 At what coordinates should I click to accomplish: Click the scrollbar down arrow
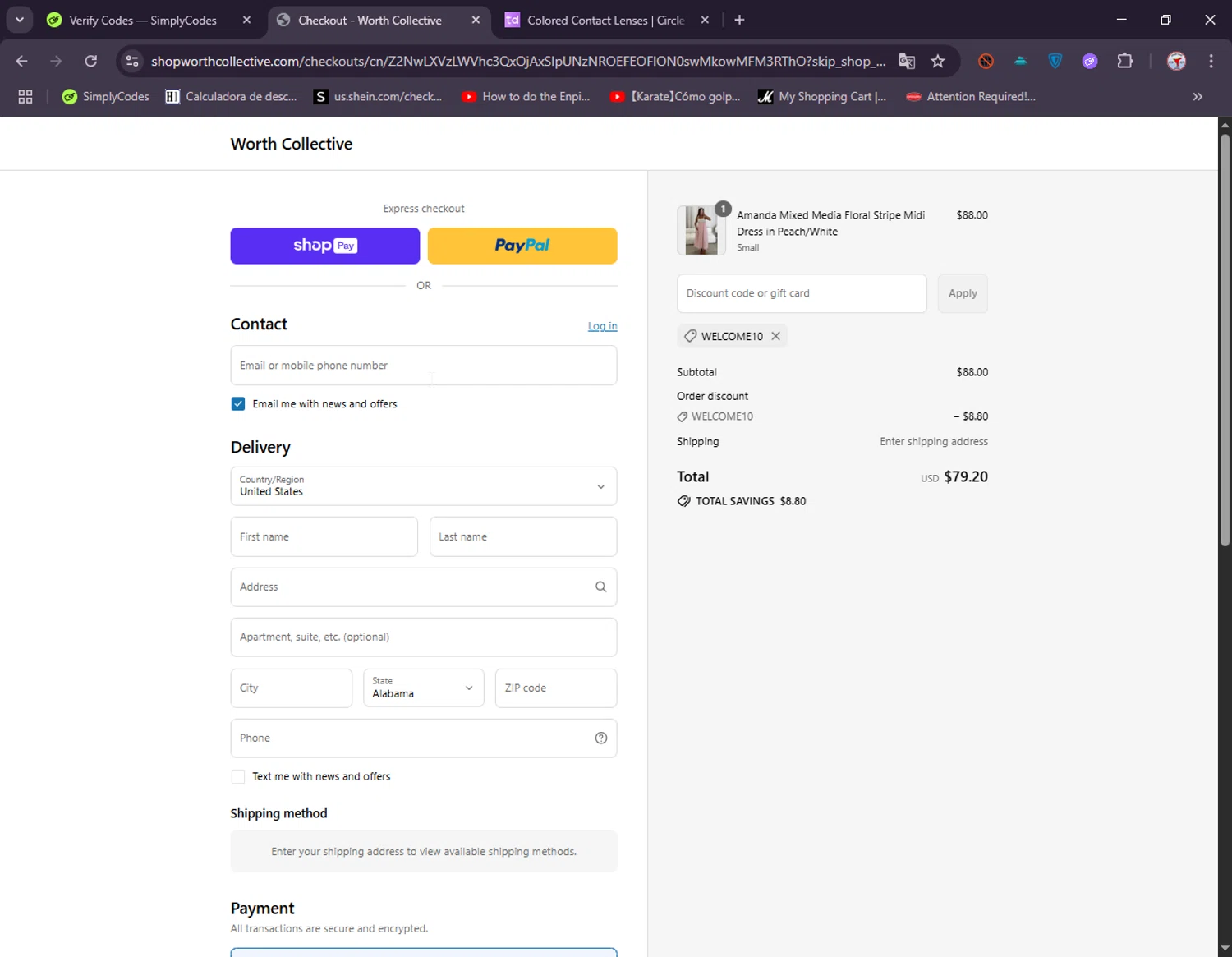coord(1225,949)
